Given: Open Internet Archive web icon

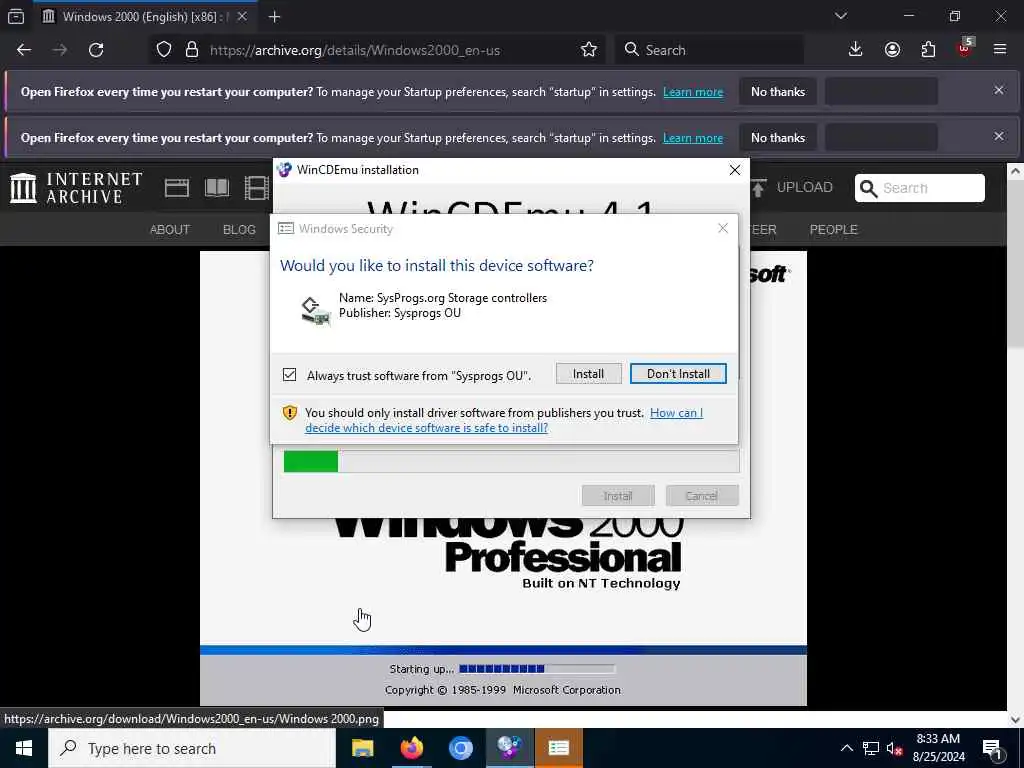Looking at the screenshot, I should (x=176, y=188).
